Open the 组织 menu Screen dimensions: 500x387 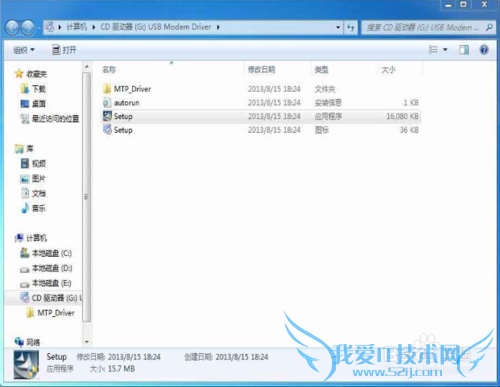click(x=24, y=50)
